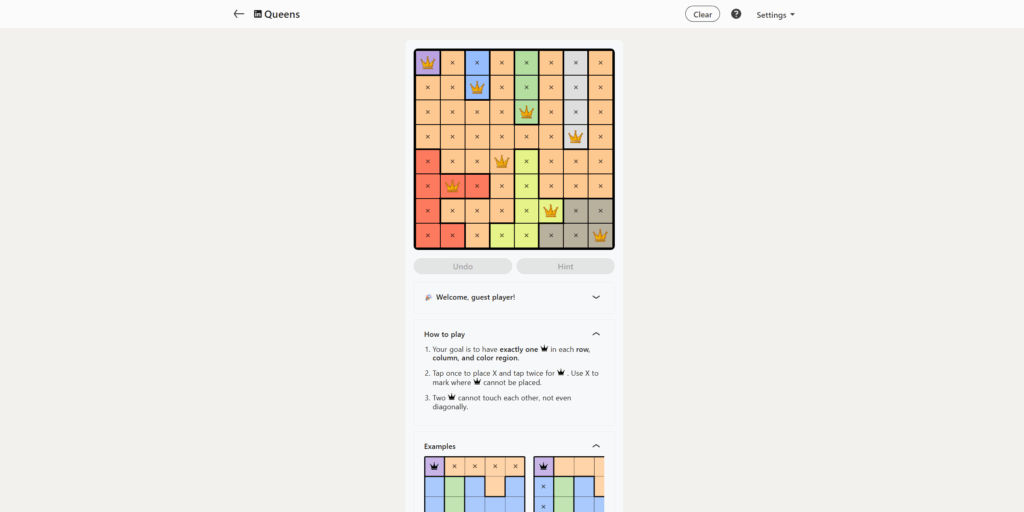The width and height of the screenshot is (1024, 512).
Task: Open help via the question mark icon
Action: click(736, 14)
